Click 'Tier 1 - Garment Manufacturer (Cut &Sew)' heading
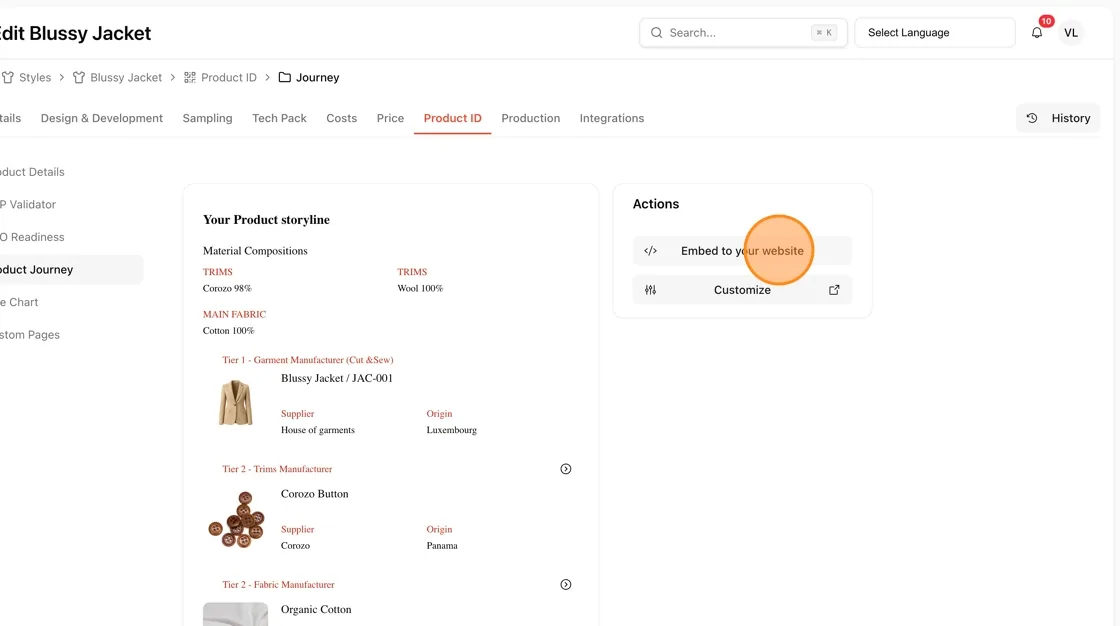 coord(307,360)
